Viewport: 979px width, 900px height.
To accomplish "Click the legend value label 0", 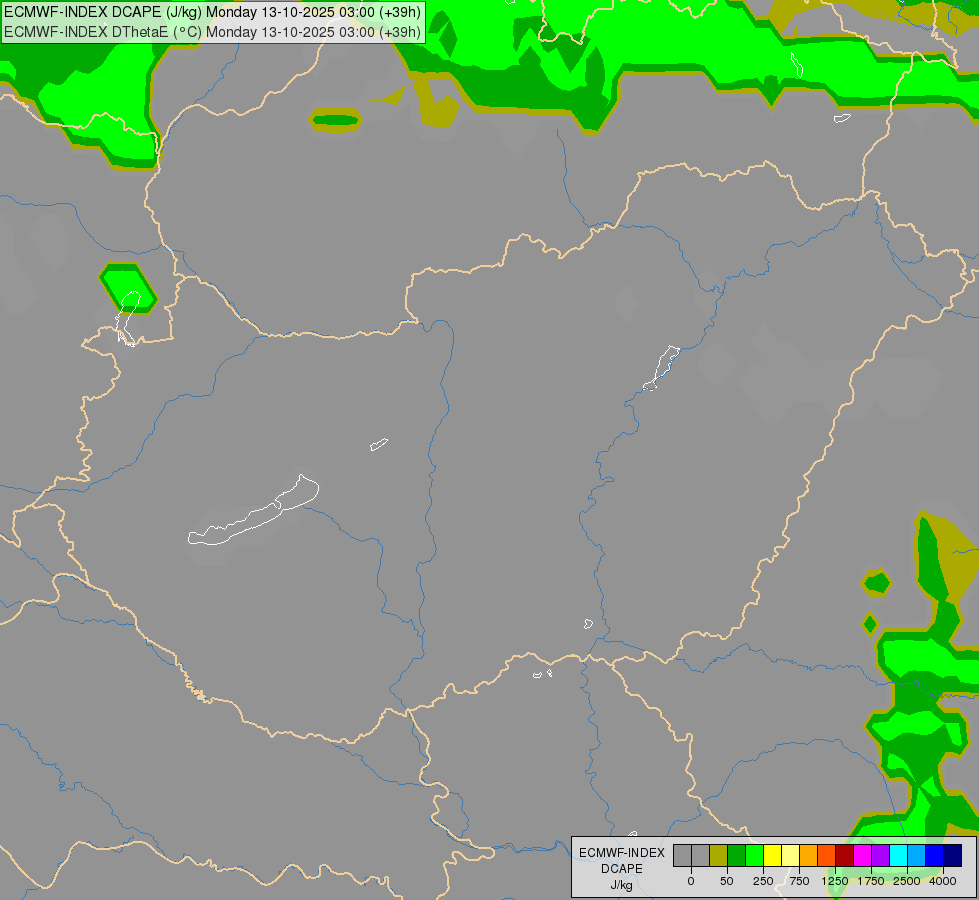I will click(x=691, y=881).
